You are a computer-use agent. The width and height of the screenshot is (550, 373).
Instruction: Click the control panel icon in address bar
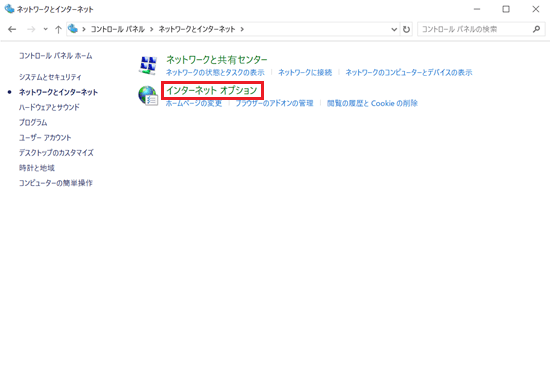pos(73,29)
